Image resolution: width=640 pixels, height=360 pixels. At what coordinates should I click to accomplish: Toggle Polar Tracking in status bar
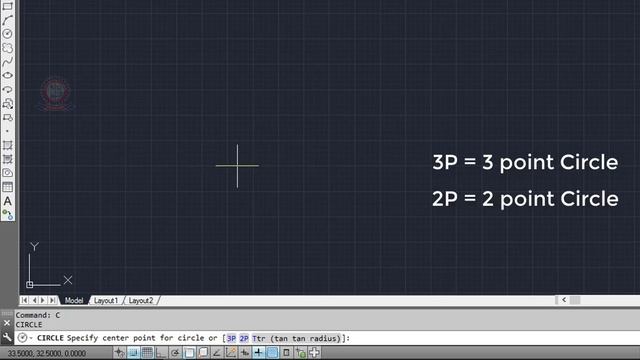175,352
